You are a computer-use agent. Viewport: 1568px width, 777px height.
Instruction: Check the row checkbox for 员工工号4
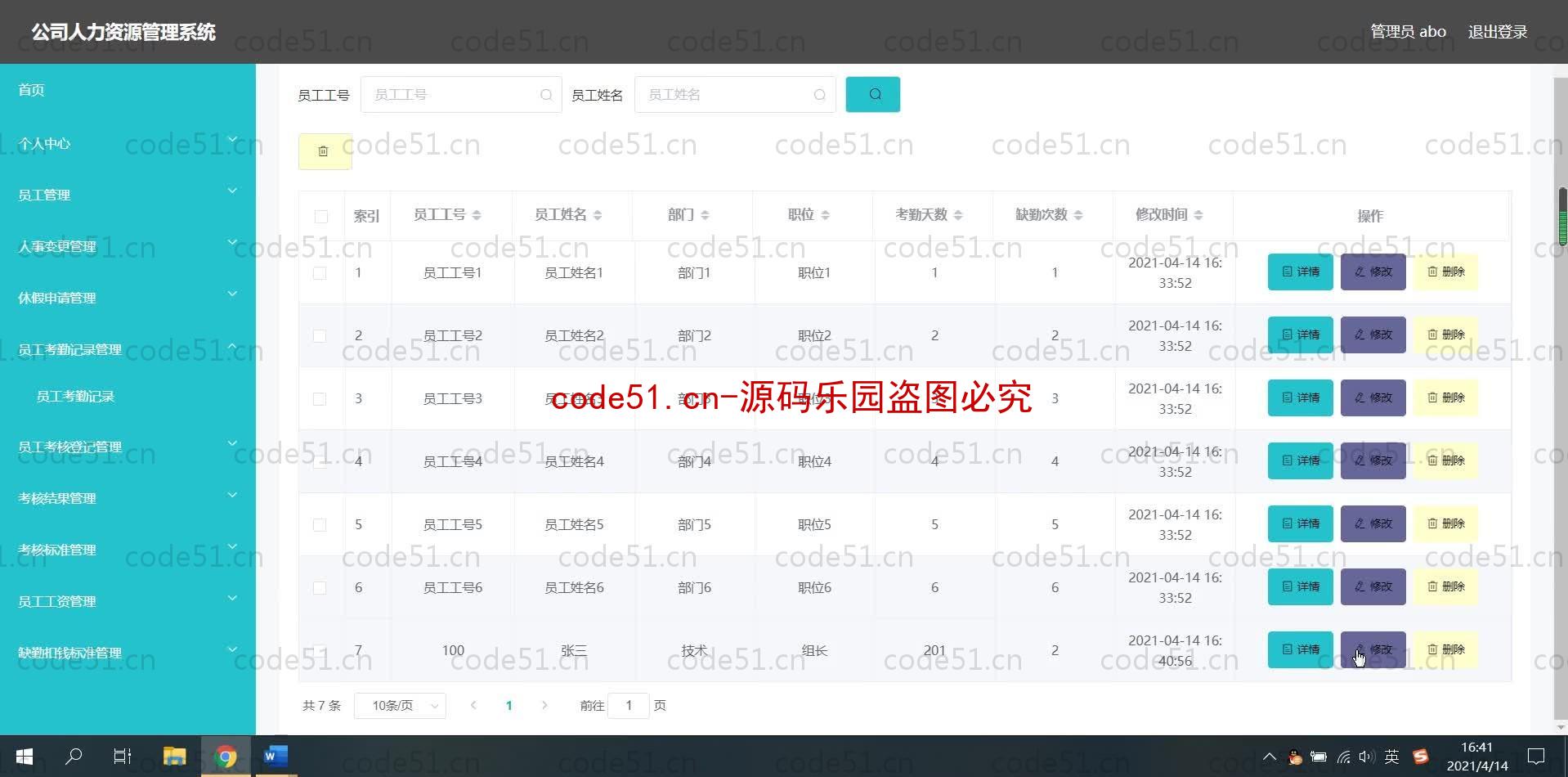tap(320, 462)
